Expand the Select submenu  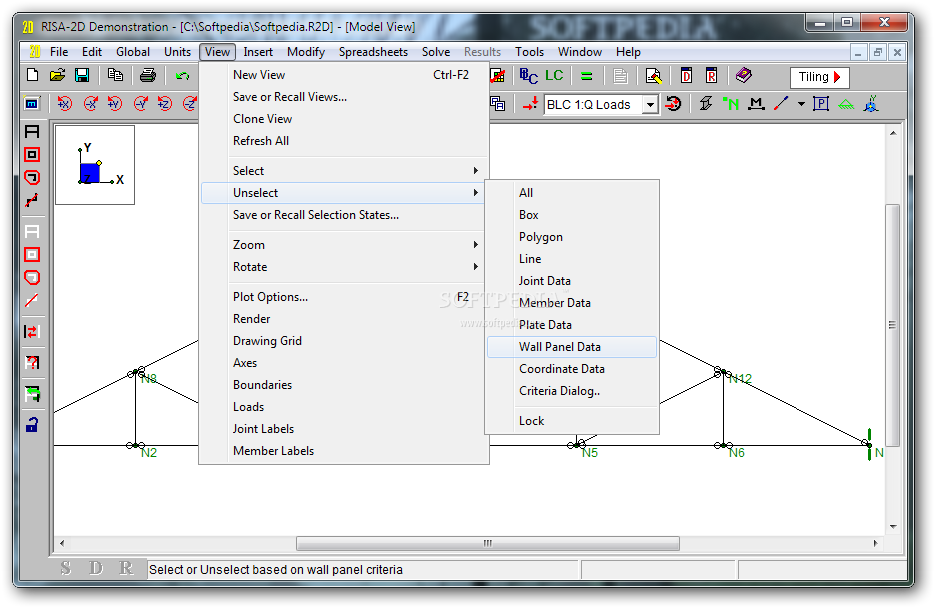[x=345, y=170]
